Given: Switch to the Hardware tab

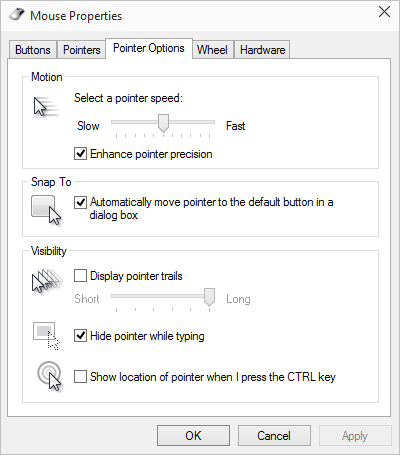Looking at the screenshot, I should point(262,50).
